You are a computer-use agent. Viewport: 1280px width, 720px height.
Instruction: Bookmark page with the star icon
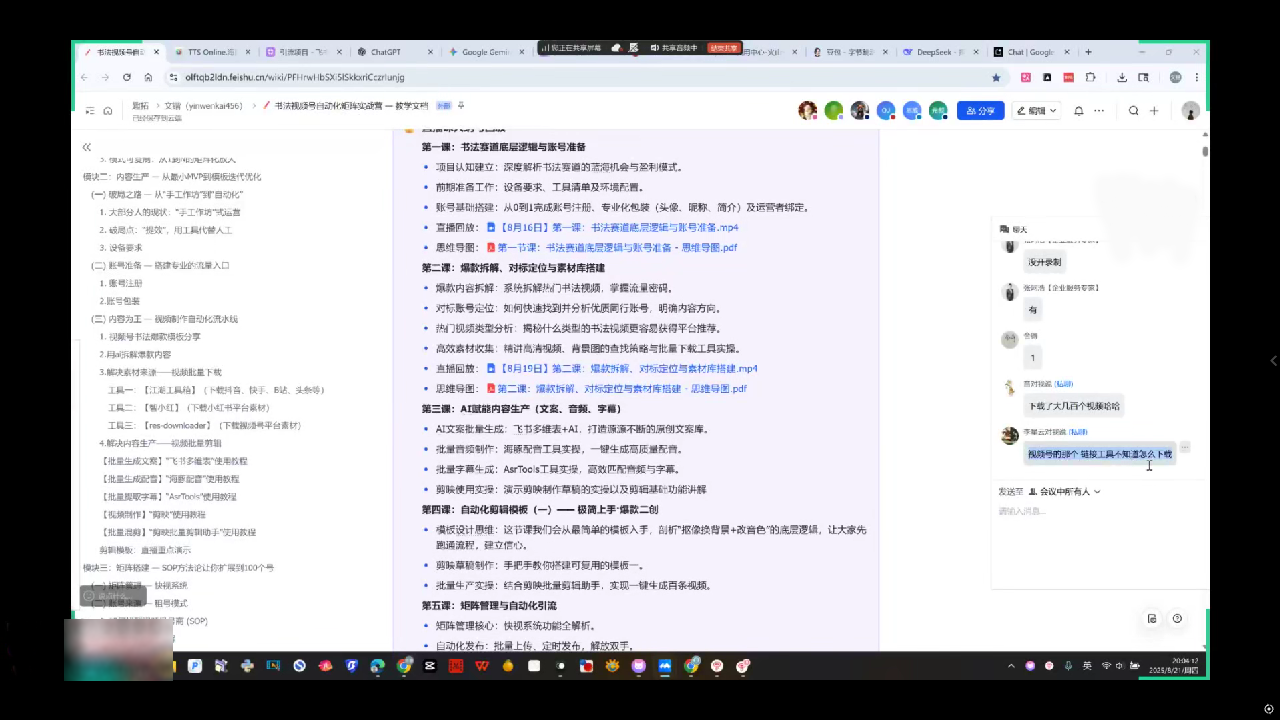point(996,77)
